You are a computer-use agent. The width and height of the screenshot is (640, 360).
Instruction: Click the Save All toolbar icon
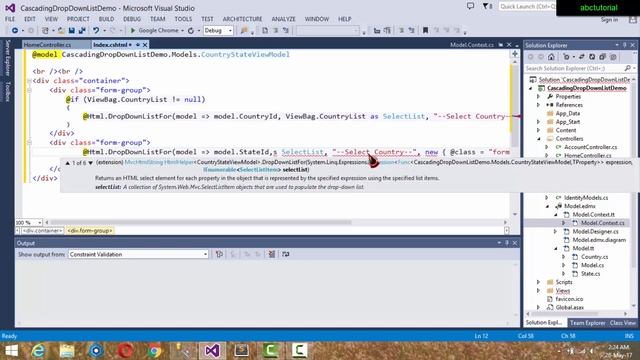(x=82, y=31)
